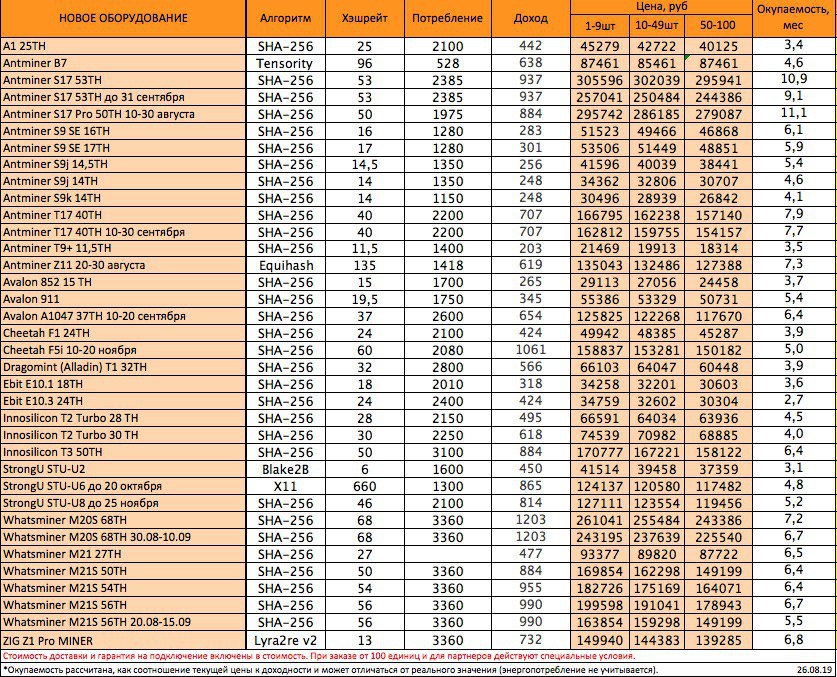Select the 'Ebit E10.1 18TH' cell
Screen dimensions: 837x677
coord(123,384)
